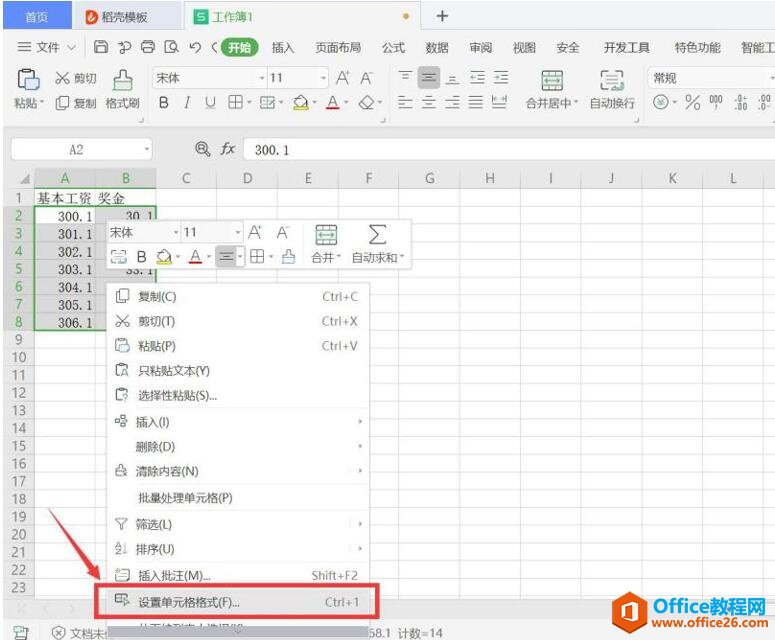The image size is (775, 640).
Task: Click the Save icon in quick toolbar
Action: (x=101, y=47)
